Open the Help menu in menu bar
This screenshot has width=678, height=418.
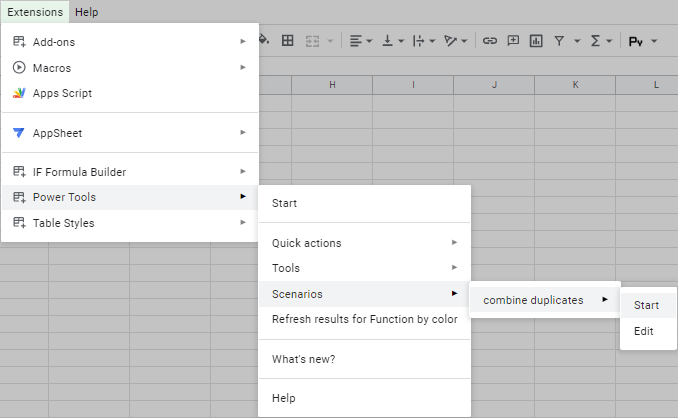point(86,12)
